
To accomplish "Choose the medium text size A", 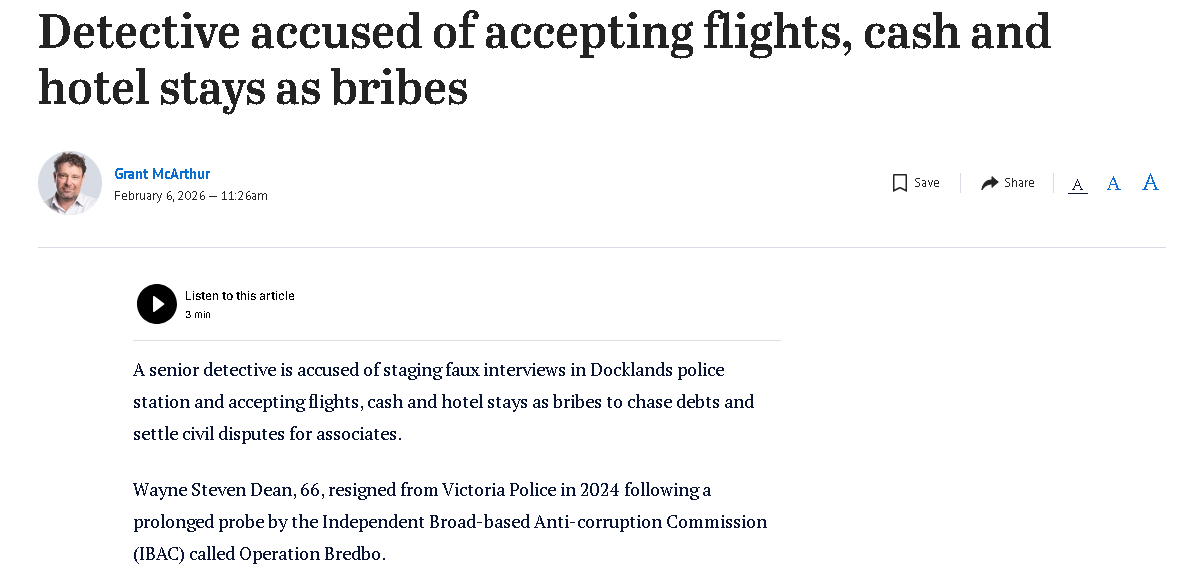I will (1113, 184).
